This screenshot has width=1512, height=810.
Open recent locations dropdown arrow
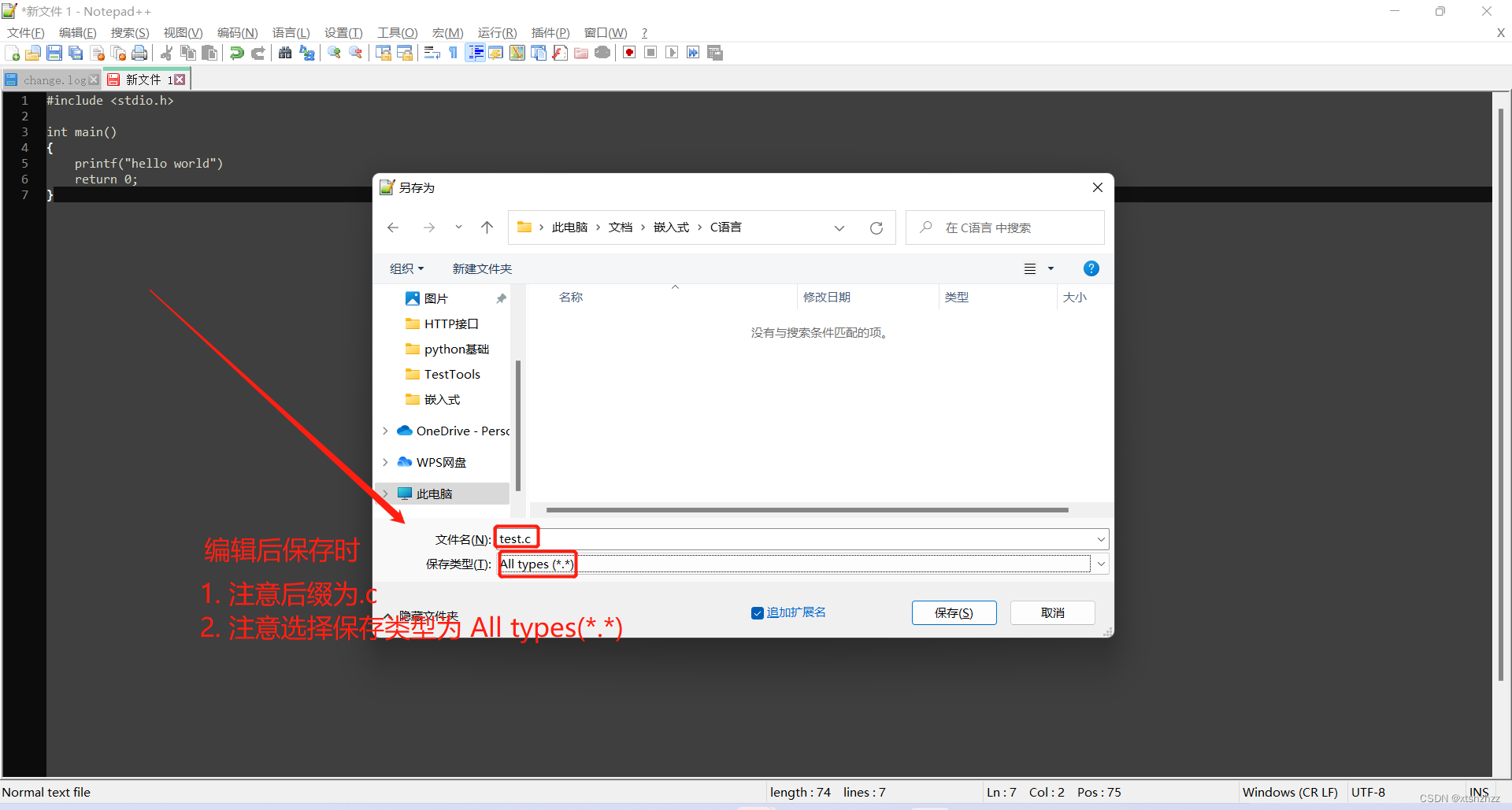coord(458,227)
